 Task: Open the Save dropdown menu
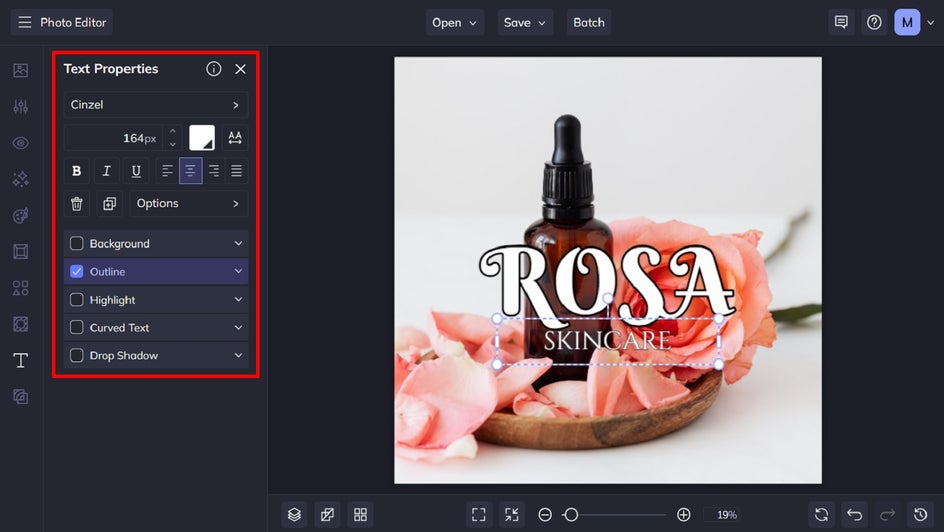(x=525, y=22)
